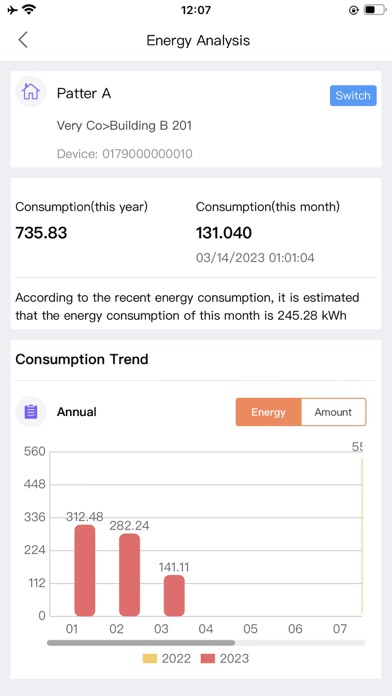The width and height of the screenshot is (392, 696).
Task: Tap the back arrow in header
Action: (x=23, y=40)
